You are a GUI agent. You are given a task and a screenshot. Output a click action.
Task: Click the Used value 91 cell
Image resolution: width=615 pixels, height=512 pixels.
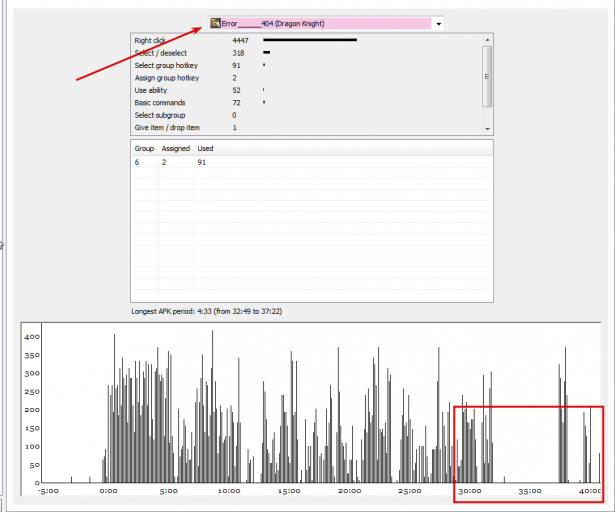pyautogui.click(x=202, y=162)
